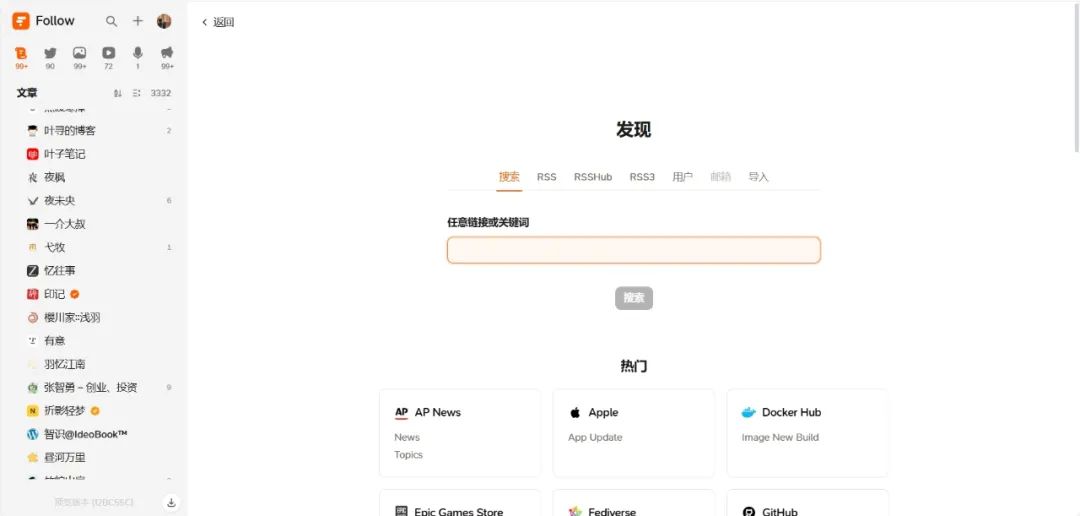The height and width of the screenshot is (516, 1080).
Task: Open the Topics route under AP News
Action: [x=408, y=455]
